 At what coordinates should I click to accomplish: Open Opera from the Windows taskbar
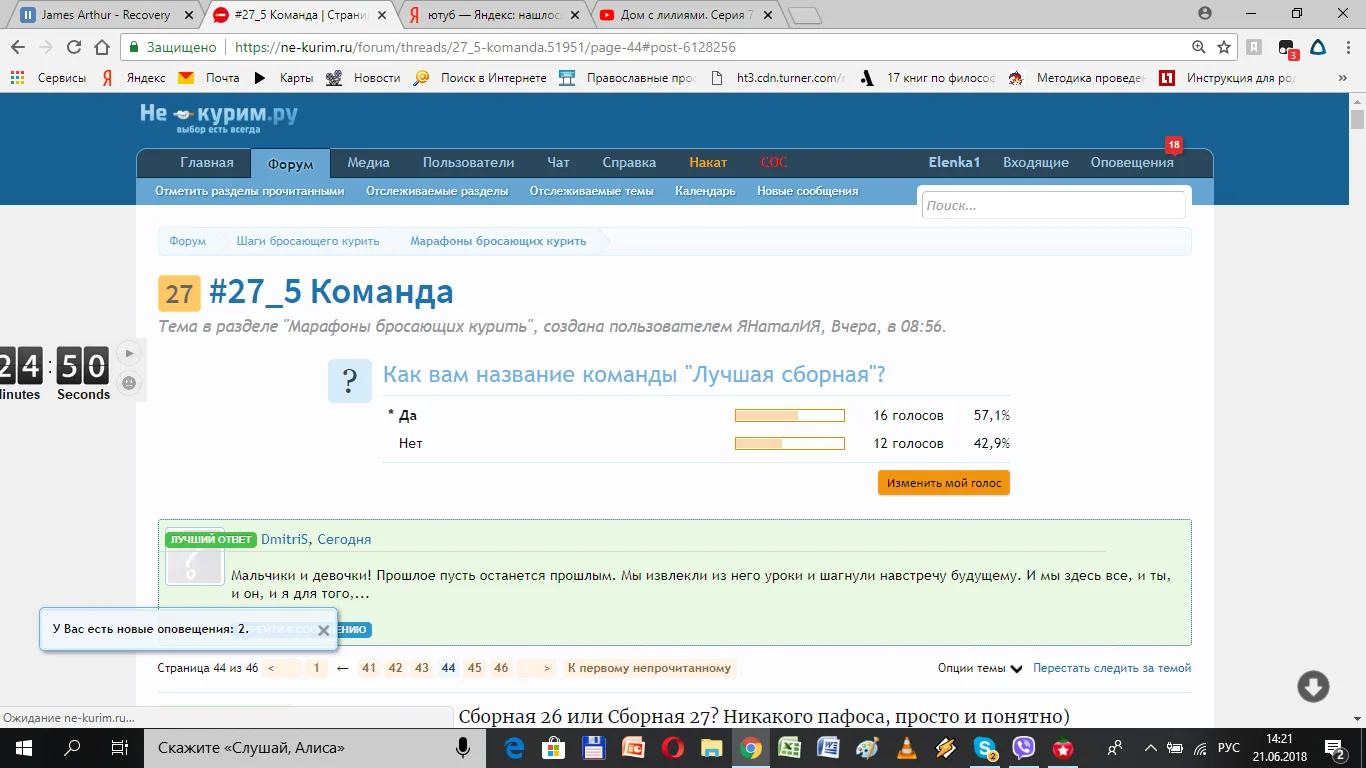[671, 748]
